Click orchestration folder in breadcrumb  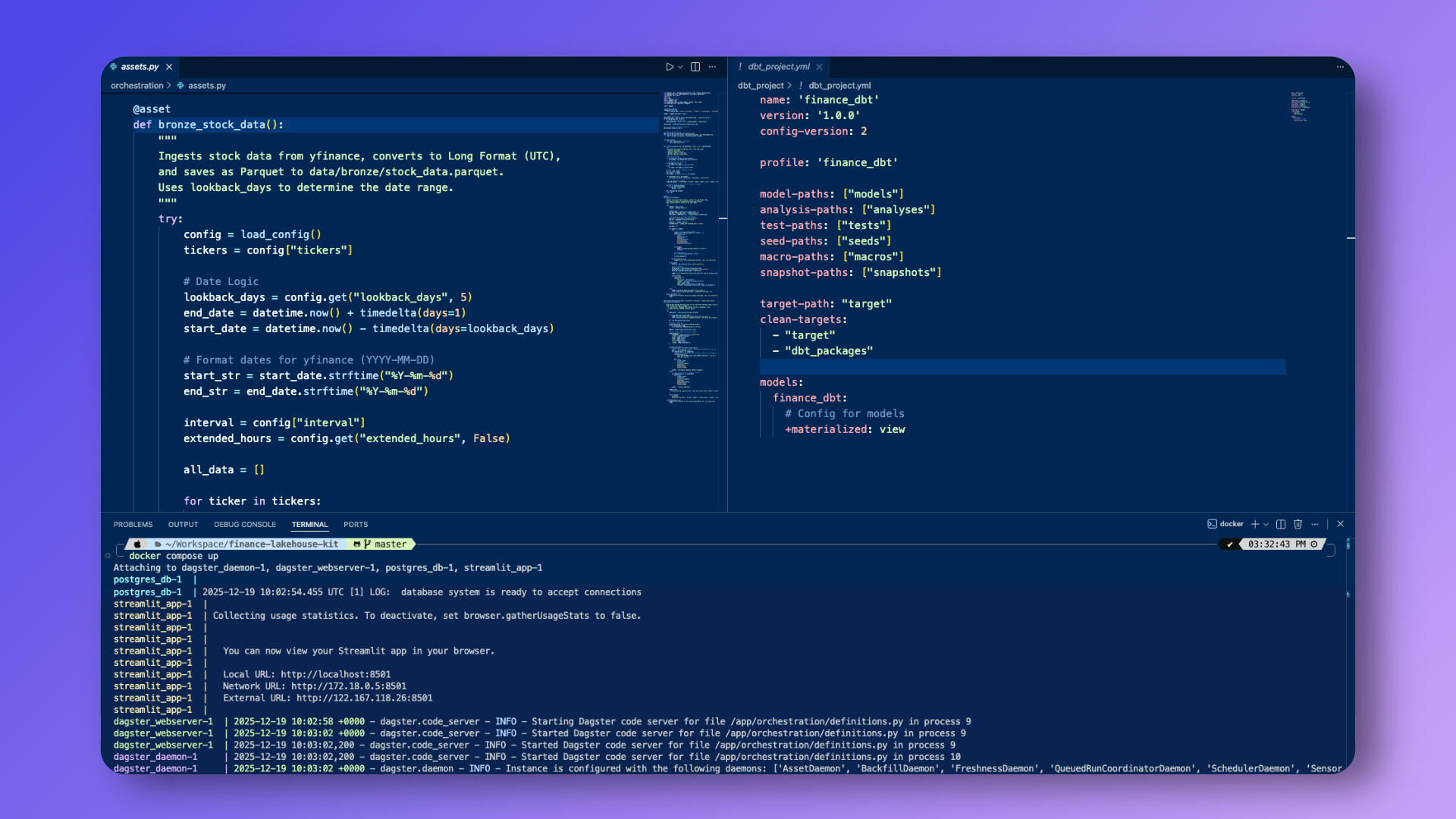[136, 86]
